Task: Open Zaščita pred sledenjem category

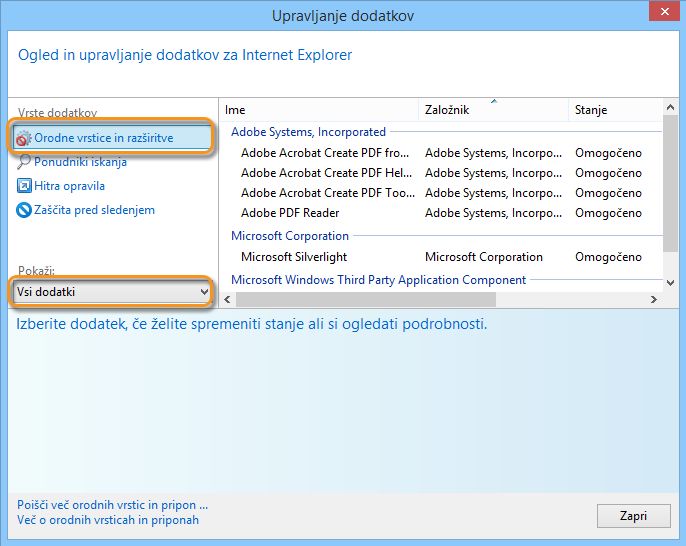Action: pyautogui.click(x=86, y=210)
